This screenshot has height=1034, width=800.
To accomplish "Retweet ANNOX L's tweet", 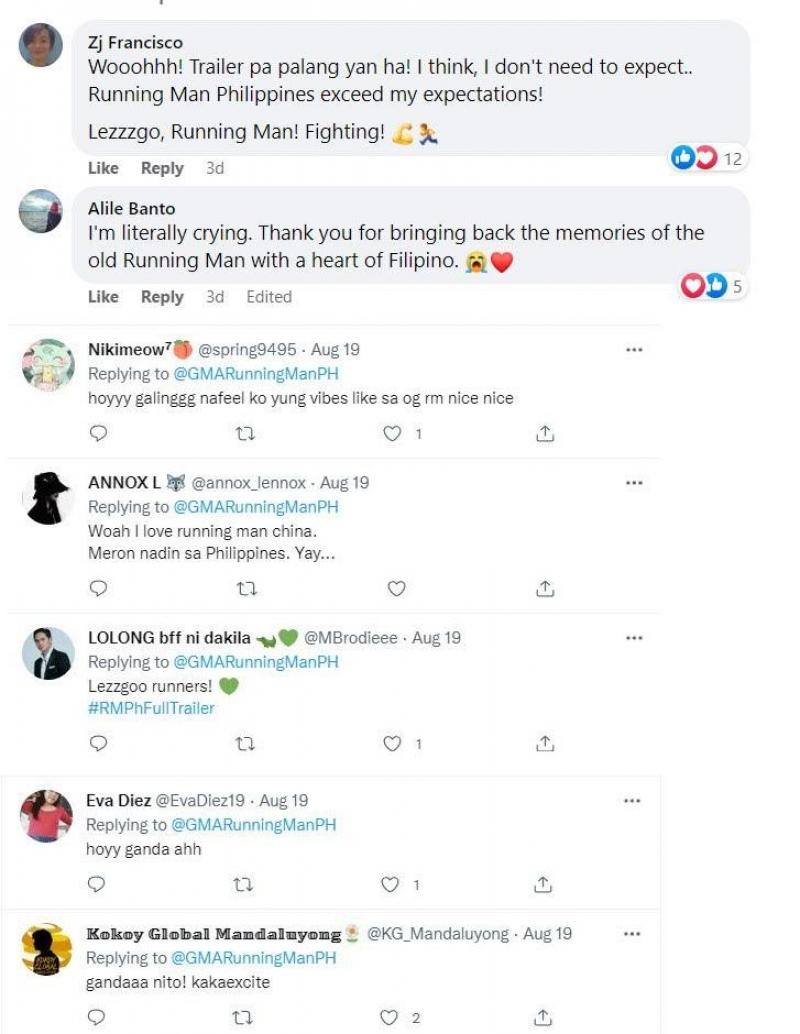I will [x=245, y=589].
